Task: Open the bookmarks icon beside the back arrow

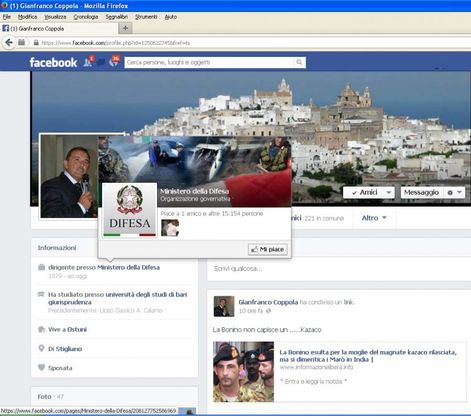Action: [x=21, y=42]
